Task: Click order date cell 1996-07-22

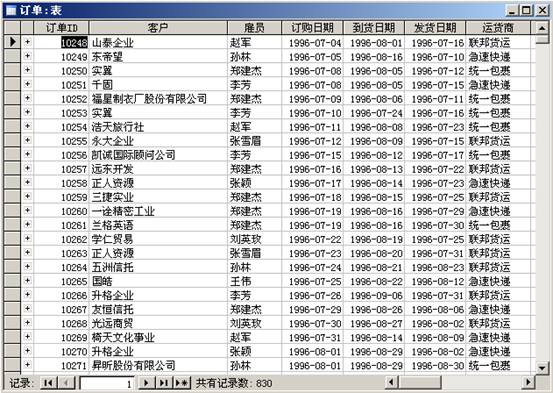Action: (x=312, y=239)
